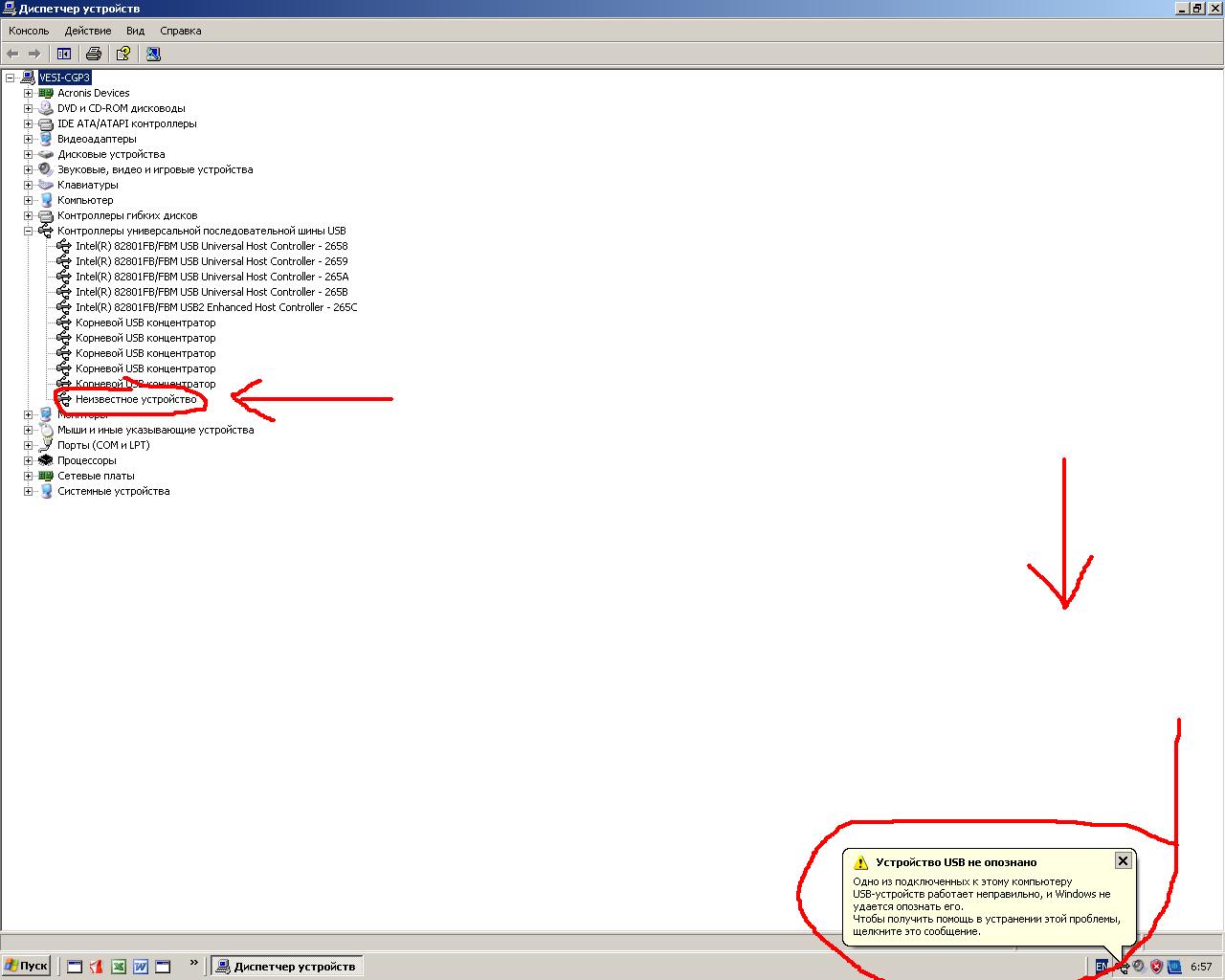
Task: Click the Диспетчер устройств taskbar button
Action: [286, 967]
